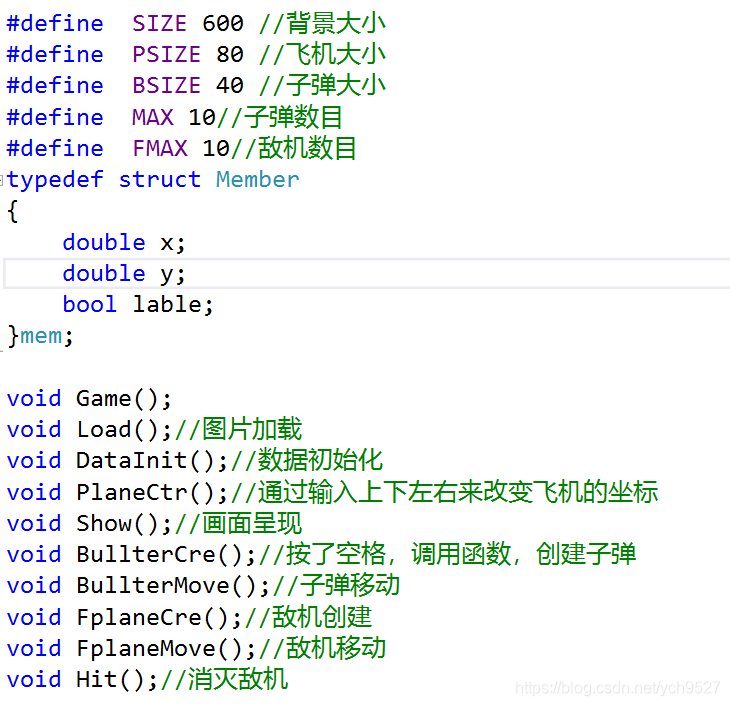Click the value 80 in PSIZE define
The width and height of the screenshot is (730, 706).
[x=230, y=54]
